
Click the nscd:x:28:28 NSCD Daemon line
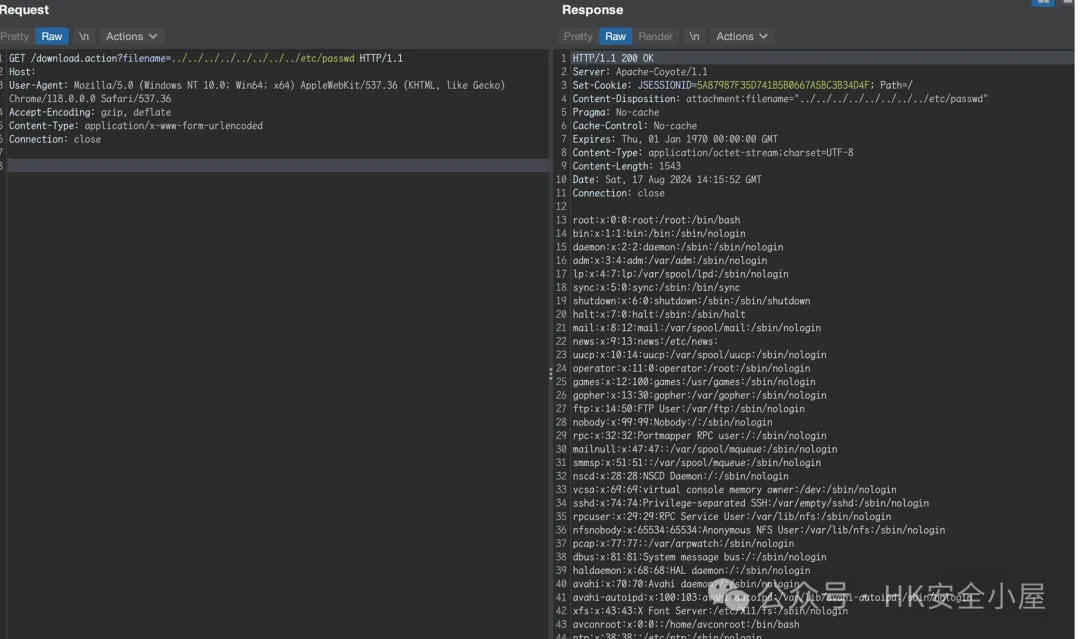[681, 476]
